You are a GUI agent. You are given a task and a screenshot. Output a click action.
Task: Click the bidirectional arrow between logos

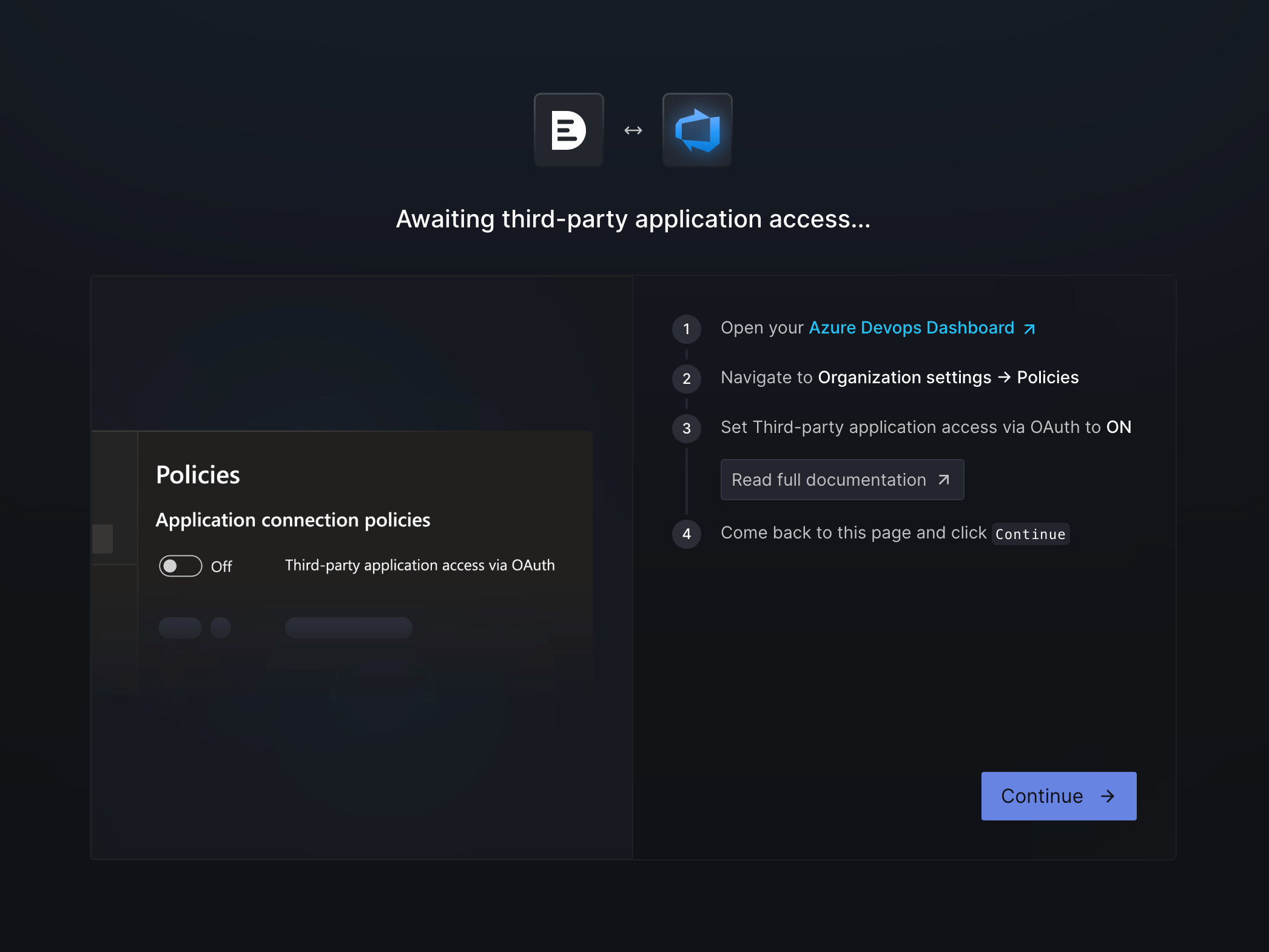click(x=633, y=130)
